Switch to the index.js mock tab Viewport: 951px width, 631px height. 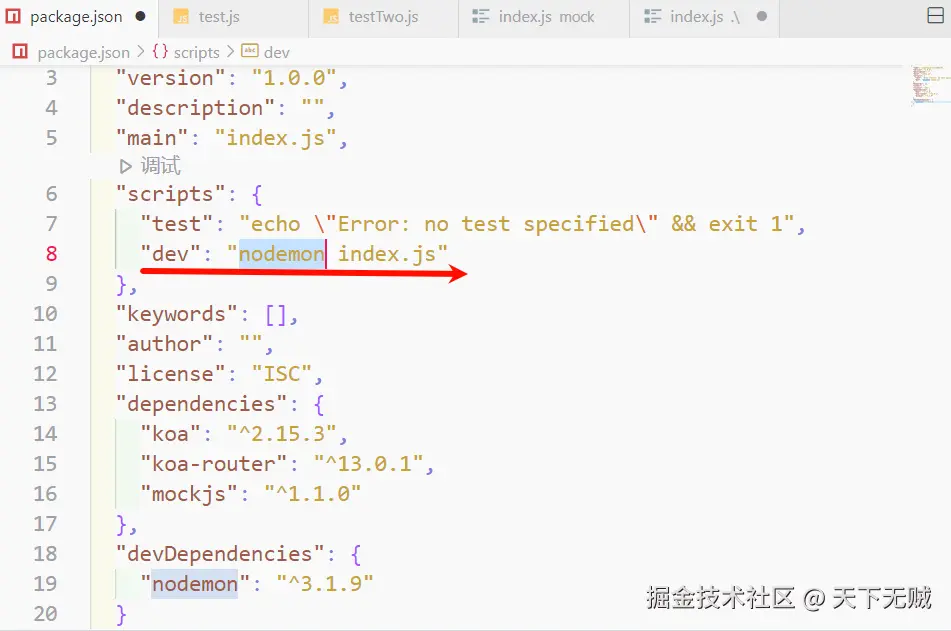click(544, 18)
